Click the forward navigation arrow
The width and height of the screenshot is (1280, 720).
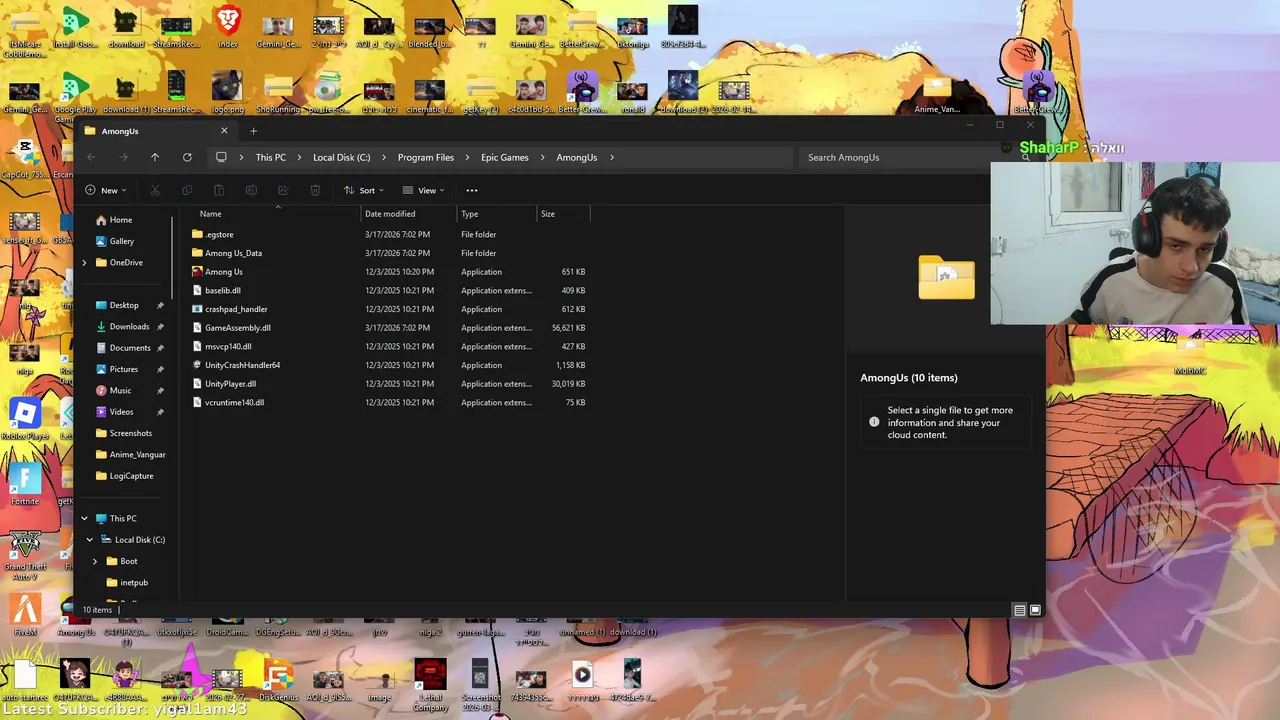[x=123, y=157]
